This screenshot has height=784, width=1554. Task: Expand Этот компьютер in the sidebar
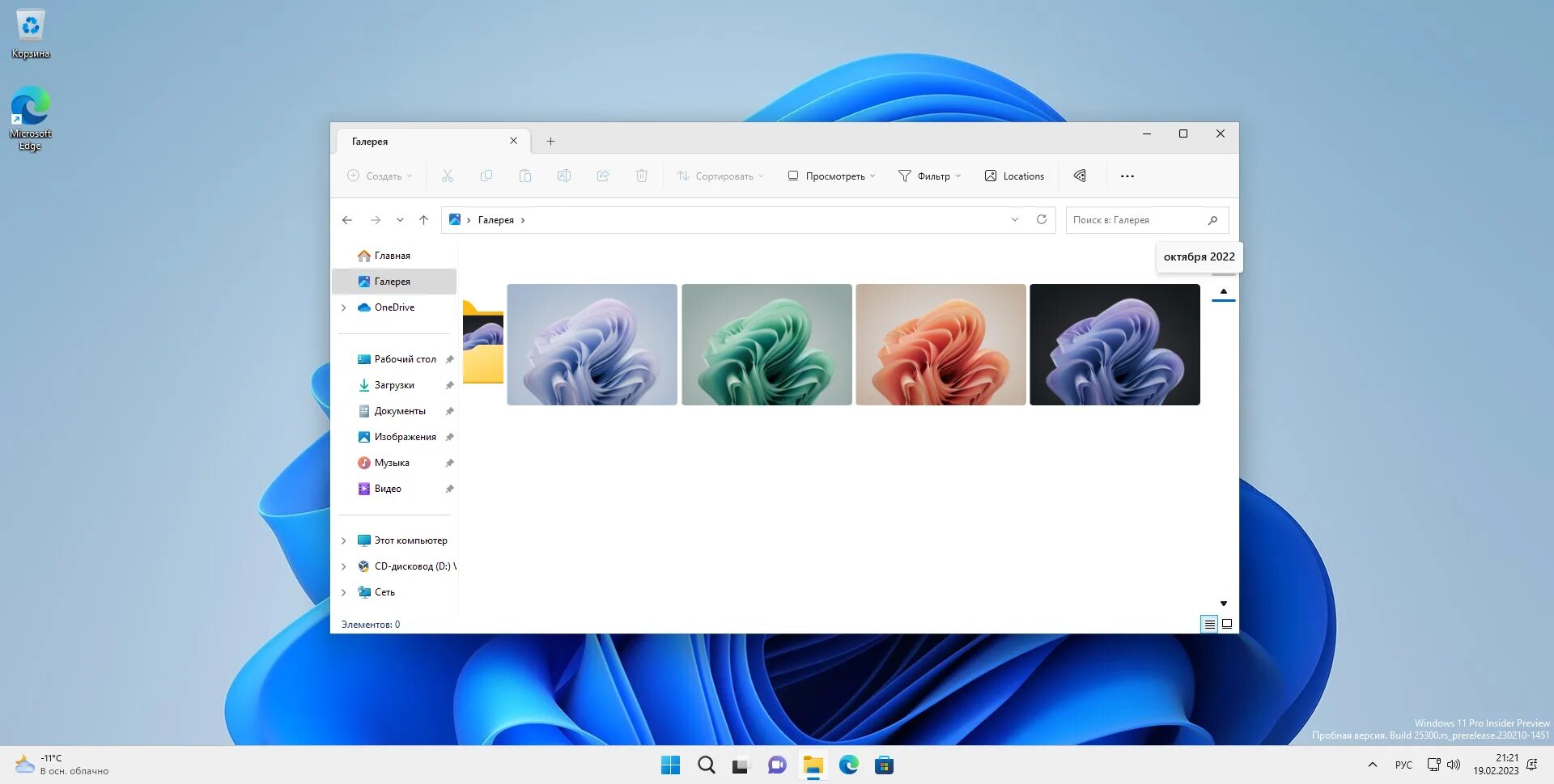[343, 540]
